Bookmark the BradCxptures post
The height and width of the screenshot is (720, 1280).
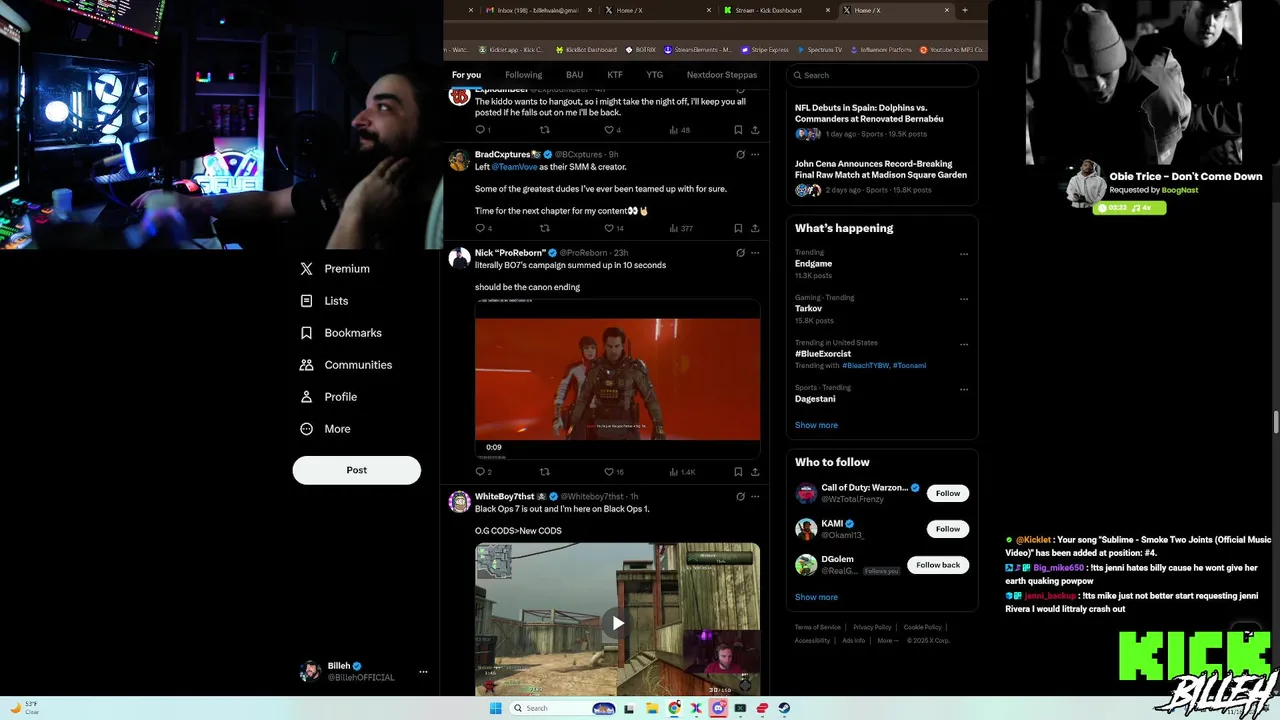point(738,228)
